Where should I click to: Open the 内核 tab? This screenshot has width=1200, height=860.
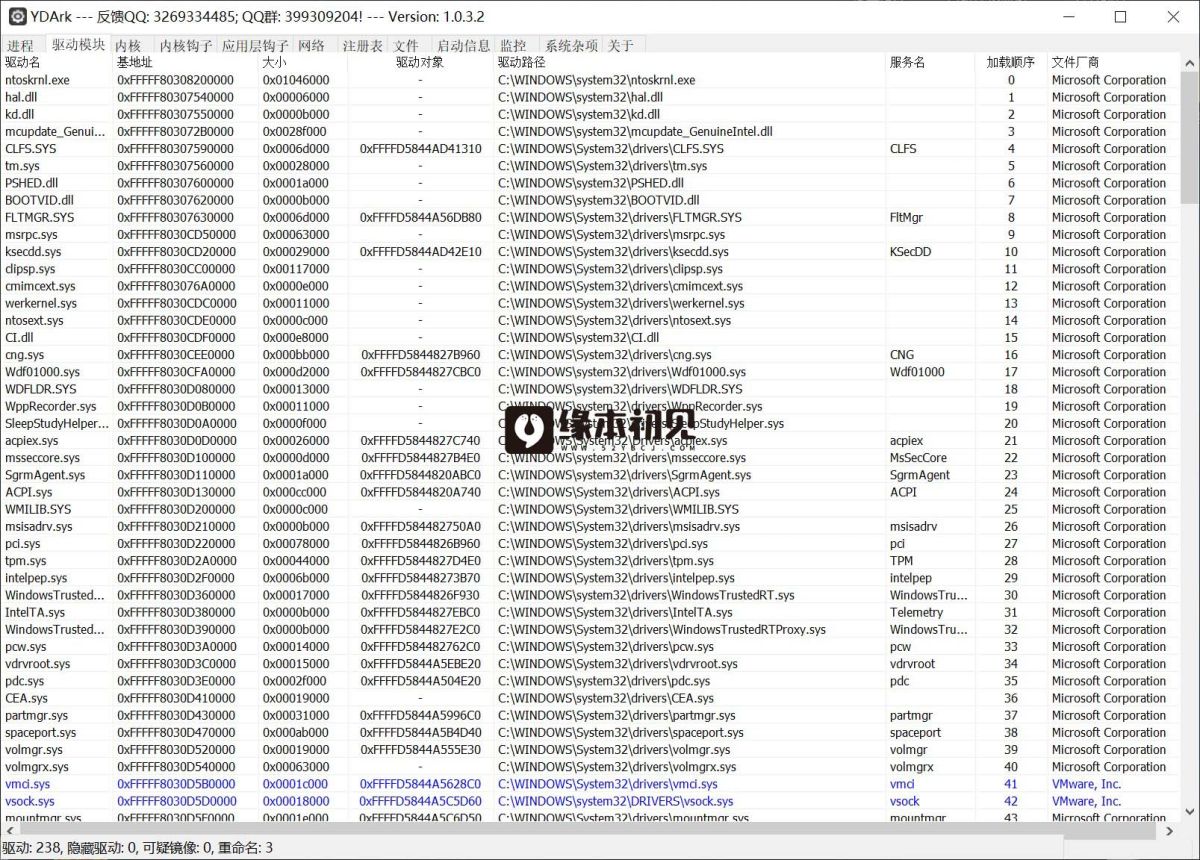(x=128, y=45)
